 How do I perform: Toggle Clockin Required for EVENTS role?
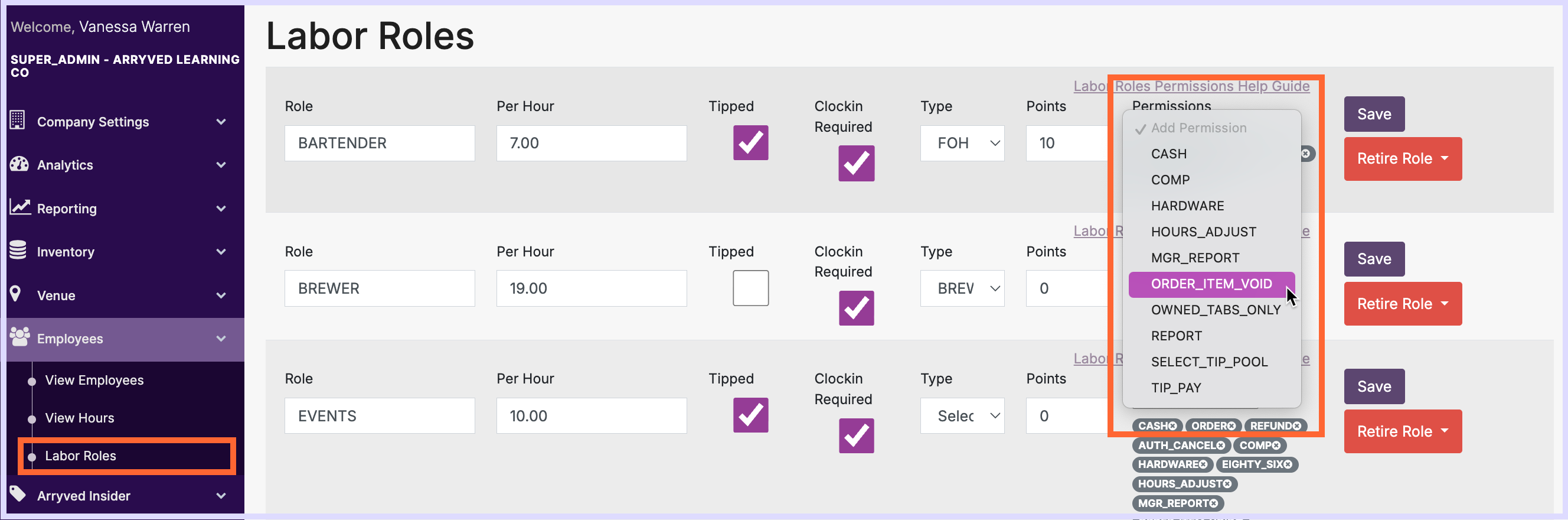coord(856,435)
